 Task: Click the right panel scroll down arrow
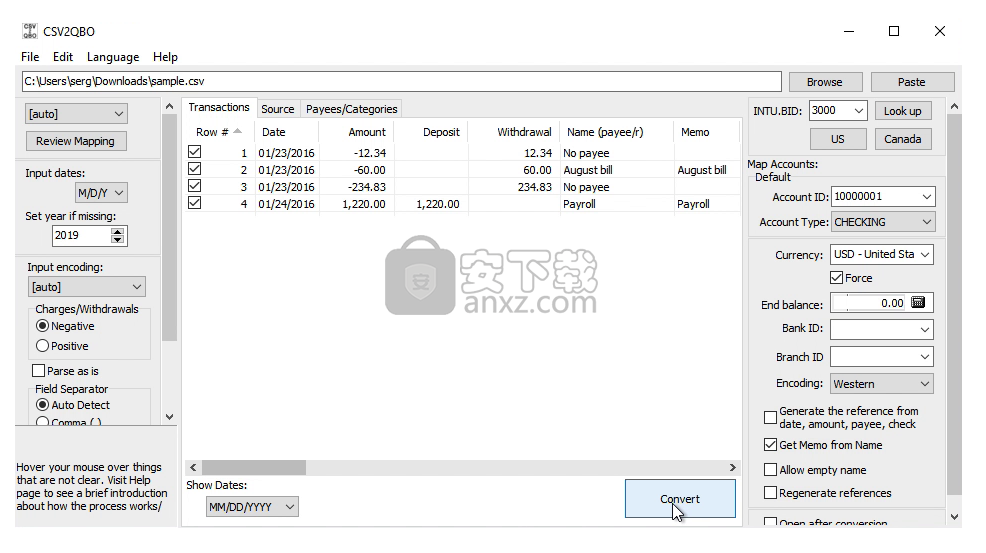click(955, 517)
